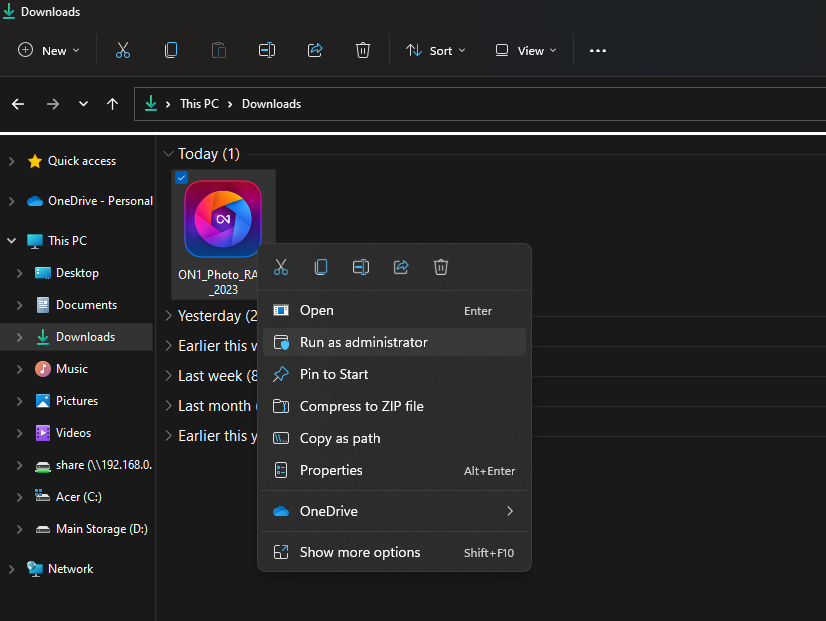Open the OneDrive submenu

(394, 511)
